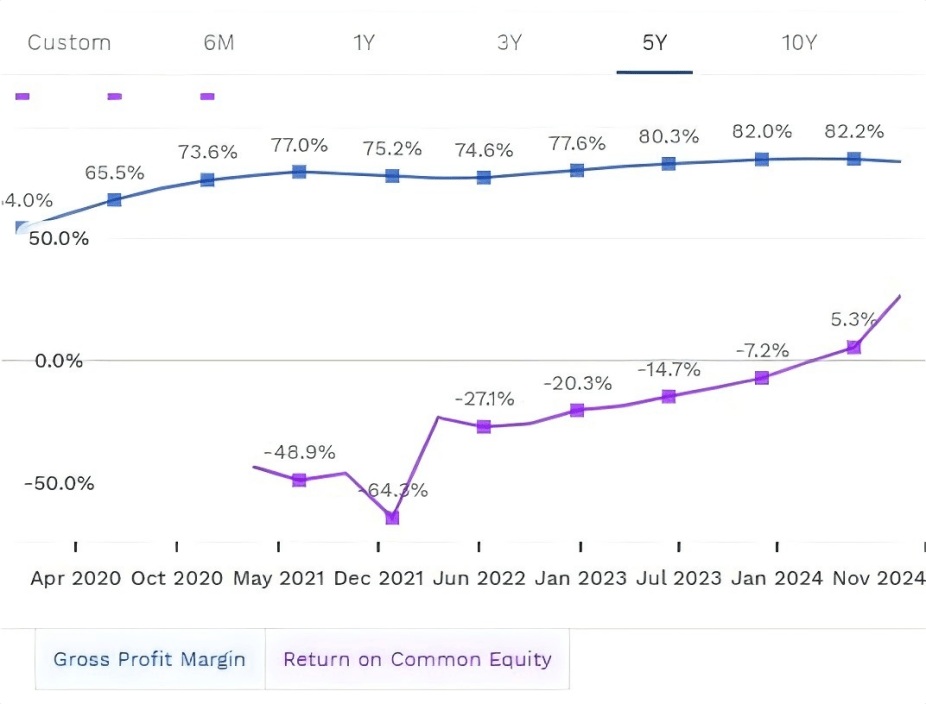The width and height of the screenshot is (926, 704).
Task: Toggle the Return on Common Equity series
Action: (x=418, y=659)
